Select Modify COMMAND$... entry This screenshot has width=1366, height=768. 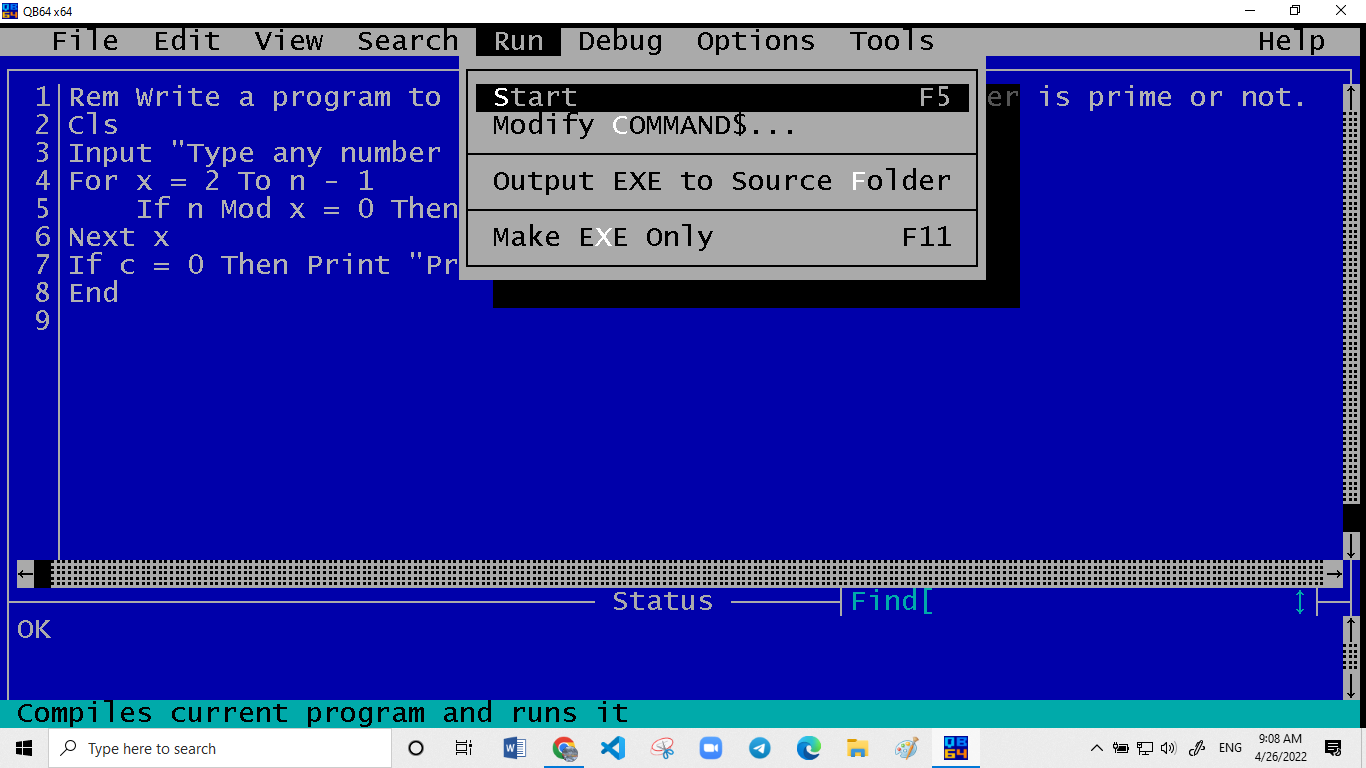(722, 125)
